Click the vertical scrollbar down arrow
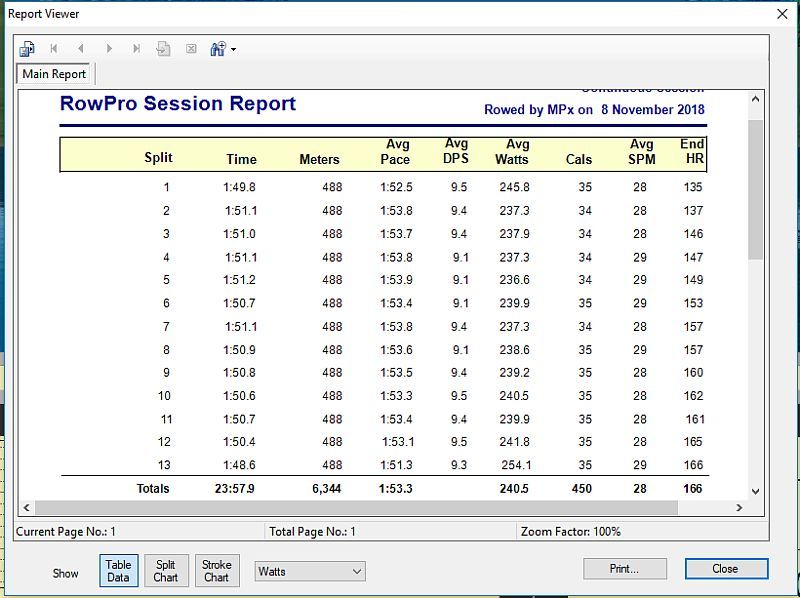 tap(756, 491)
